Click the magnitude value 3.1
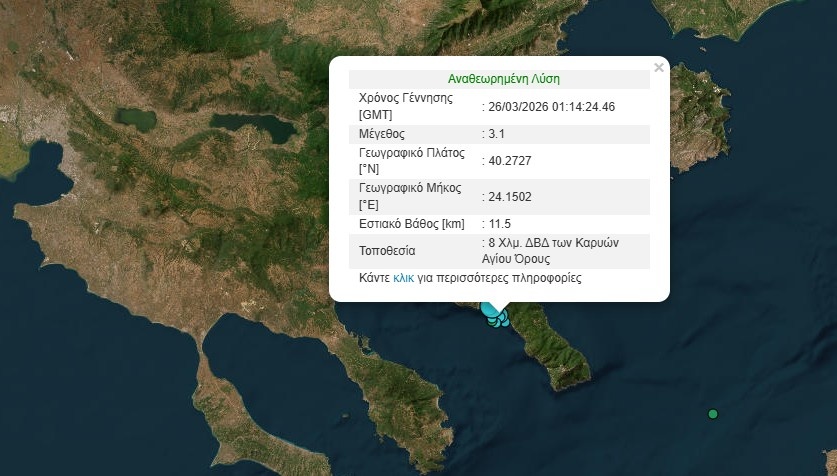Image resolution: width=837 pixels, height=476 pixels. click(x=496, y=133)
